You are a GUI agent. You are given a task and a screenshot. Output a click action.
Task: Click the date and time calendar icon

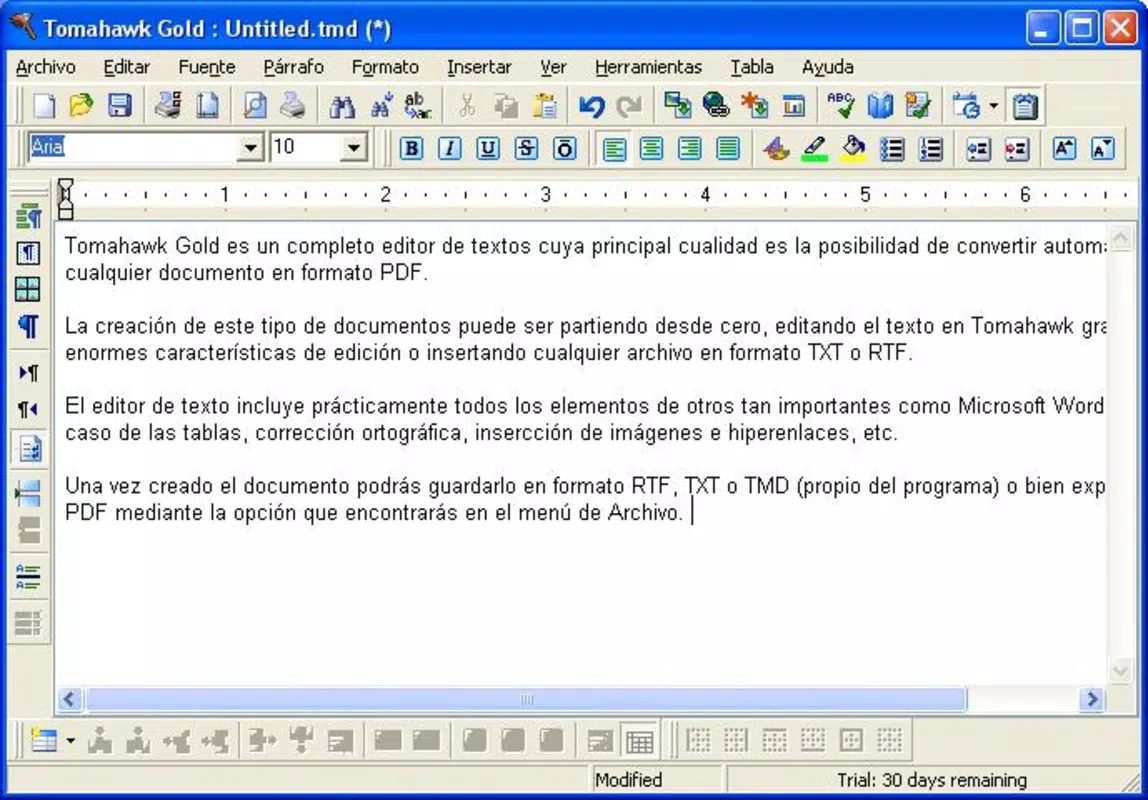[967, 107]
